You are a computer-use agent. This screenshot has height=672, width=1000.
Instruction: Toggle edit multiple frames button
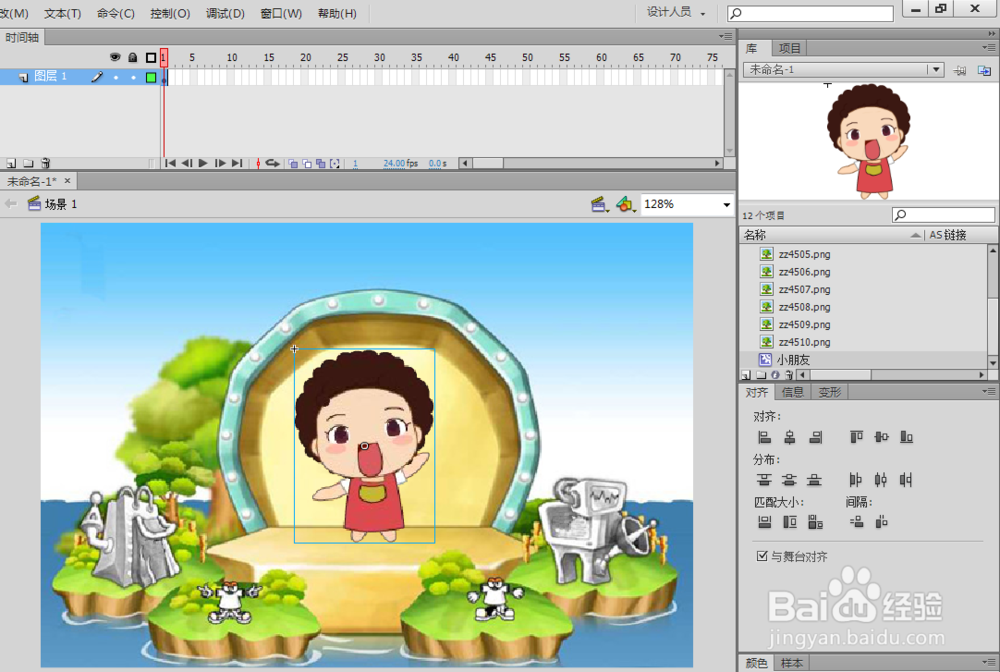click(321, 163)
